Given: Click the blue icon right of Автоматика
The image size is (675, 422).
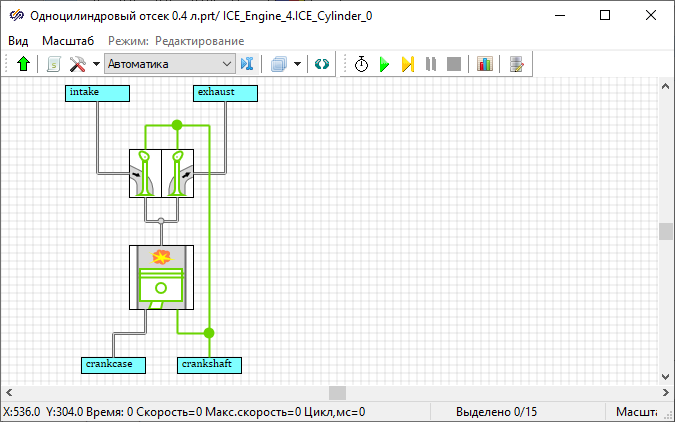Looking at the screenshot, I should [x=248, y=64].
